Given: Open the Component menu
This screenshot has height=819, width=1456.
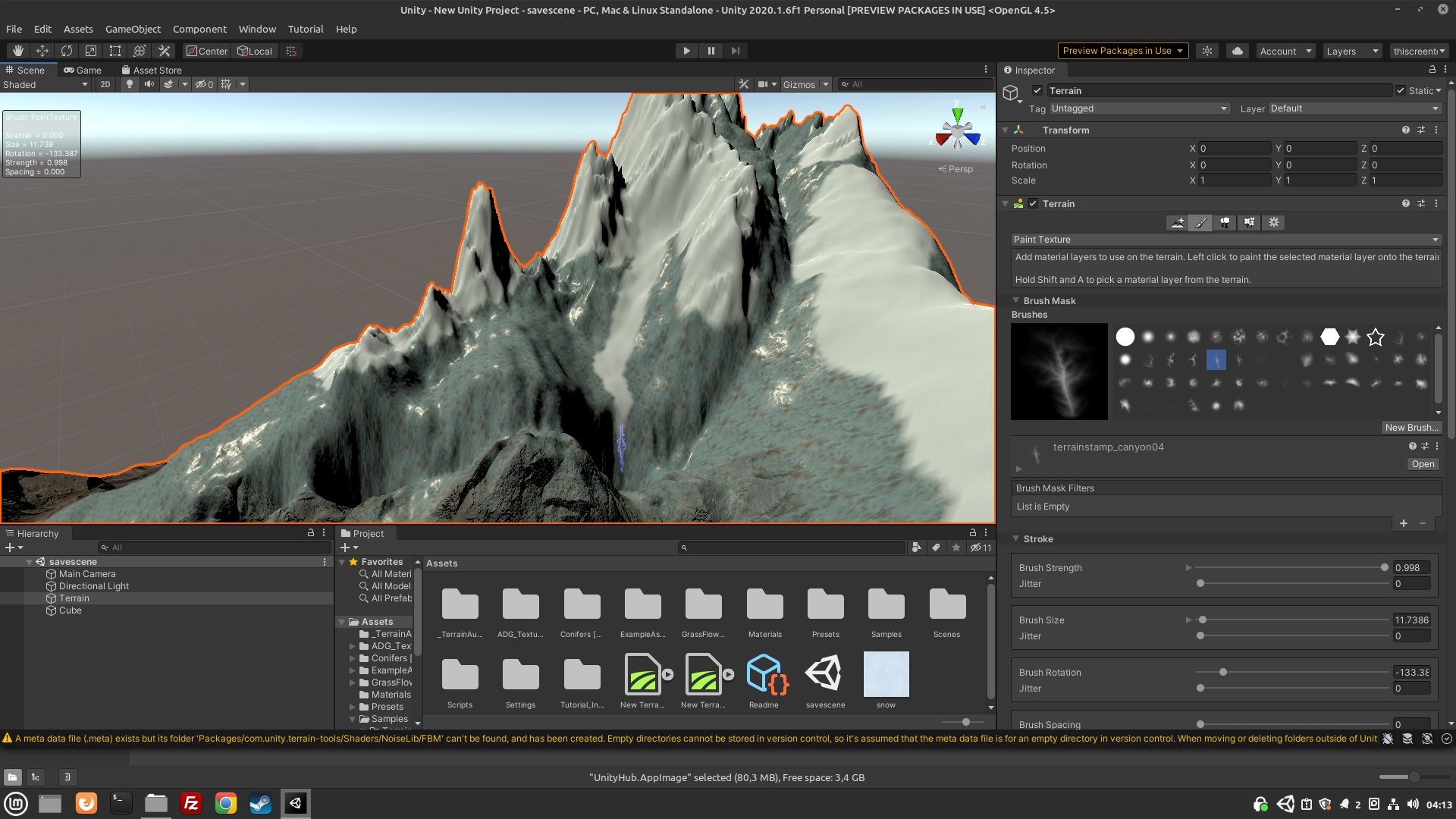Looking at the screenshot, I should tap(199, 29).
